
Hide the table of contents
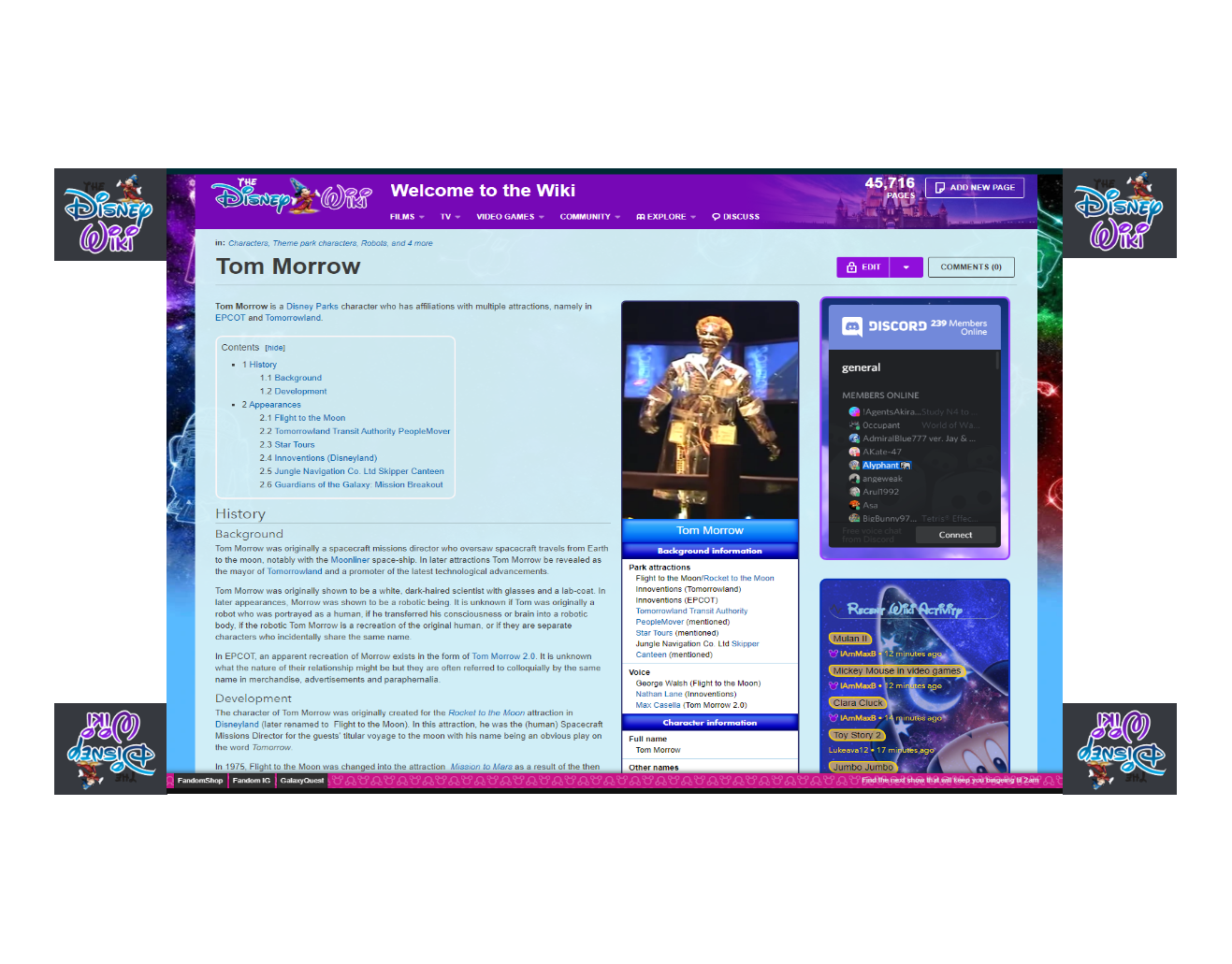(x=275, y=348)
